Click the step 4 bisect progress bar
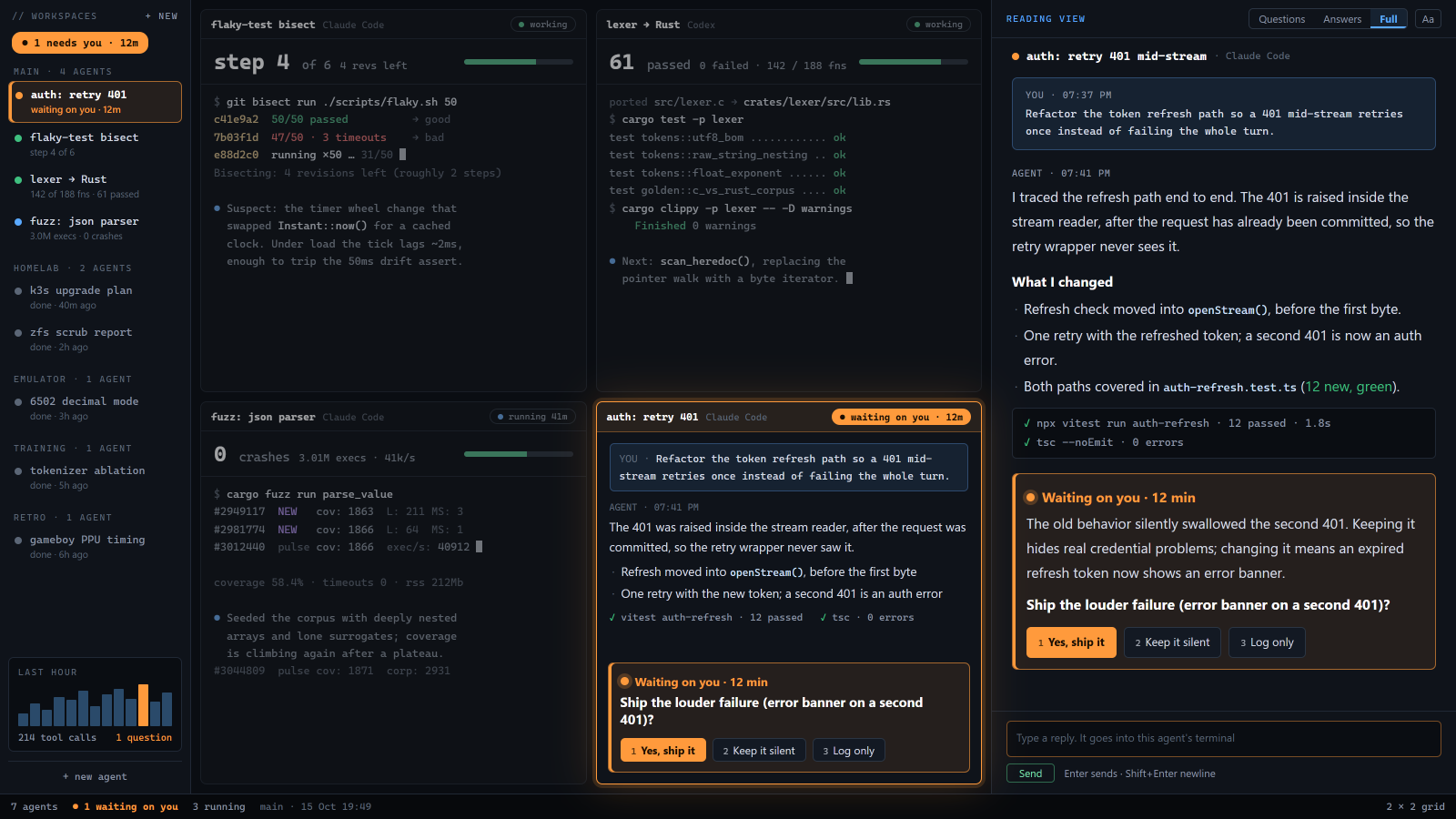The height and width of the screenshot is (819, 1456). 519,62
